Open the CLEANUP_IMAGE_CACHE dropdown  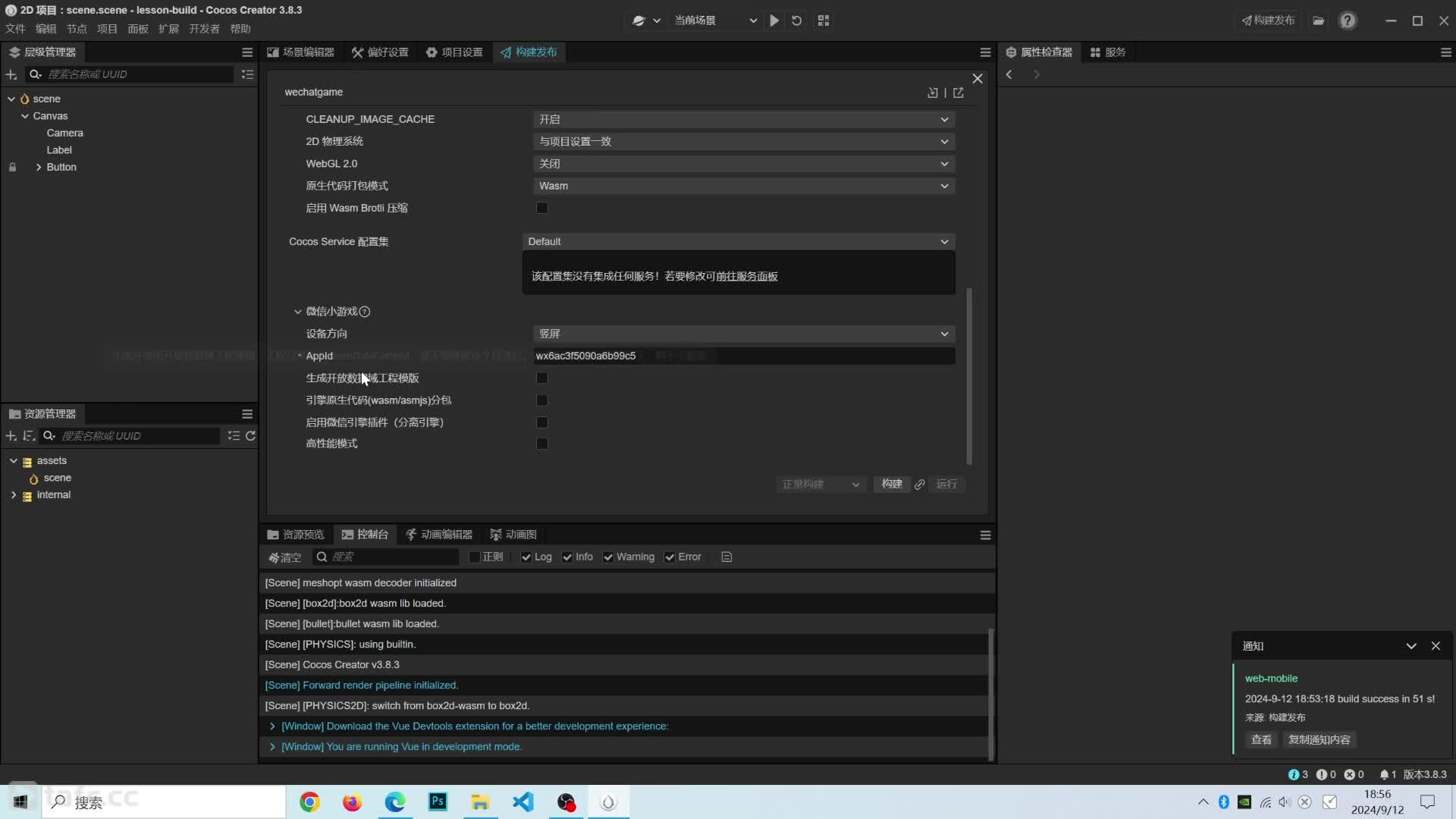pos(744,120)
